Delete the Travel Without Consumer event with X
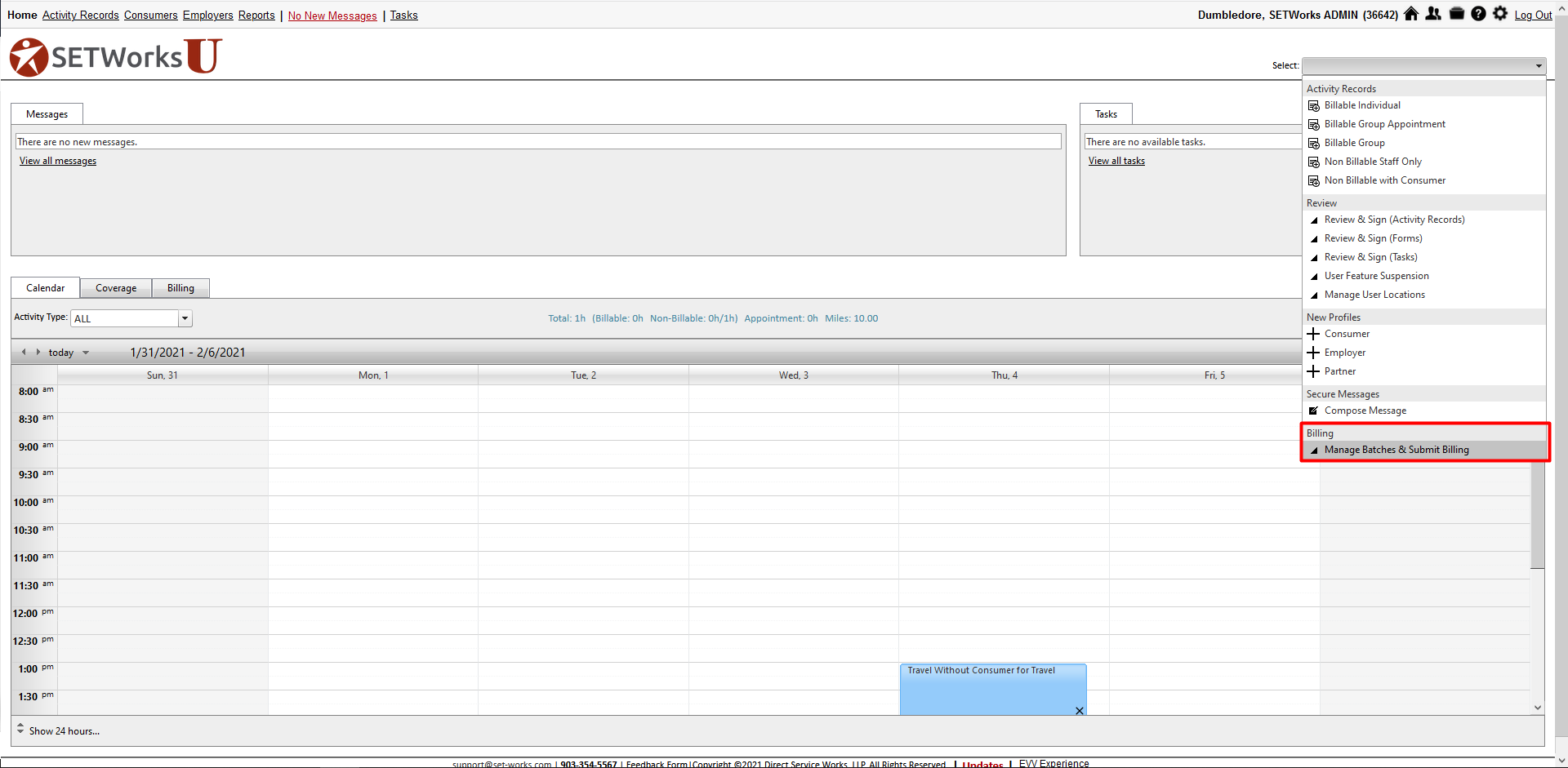 (x=1080, y=711)
